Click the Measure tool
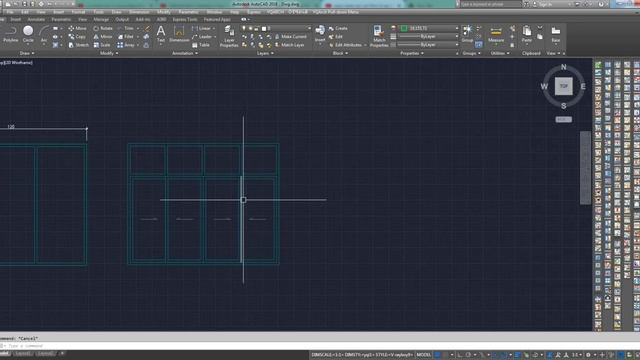 [496, 34]
